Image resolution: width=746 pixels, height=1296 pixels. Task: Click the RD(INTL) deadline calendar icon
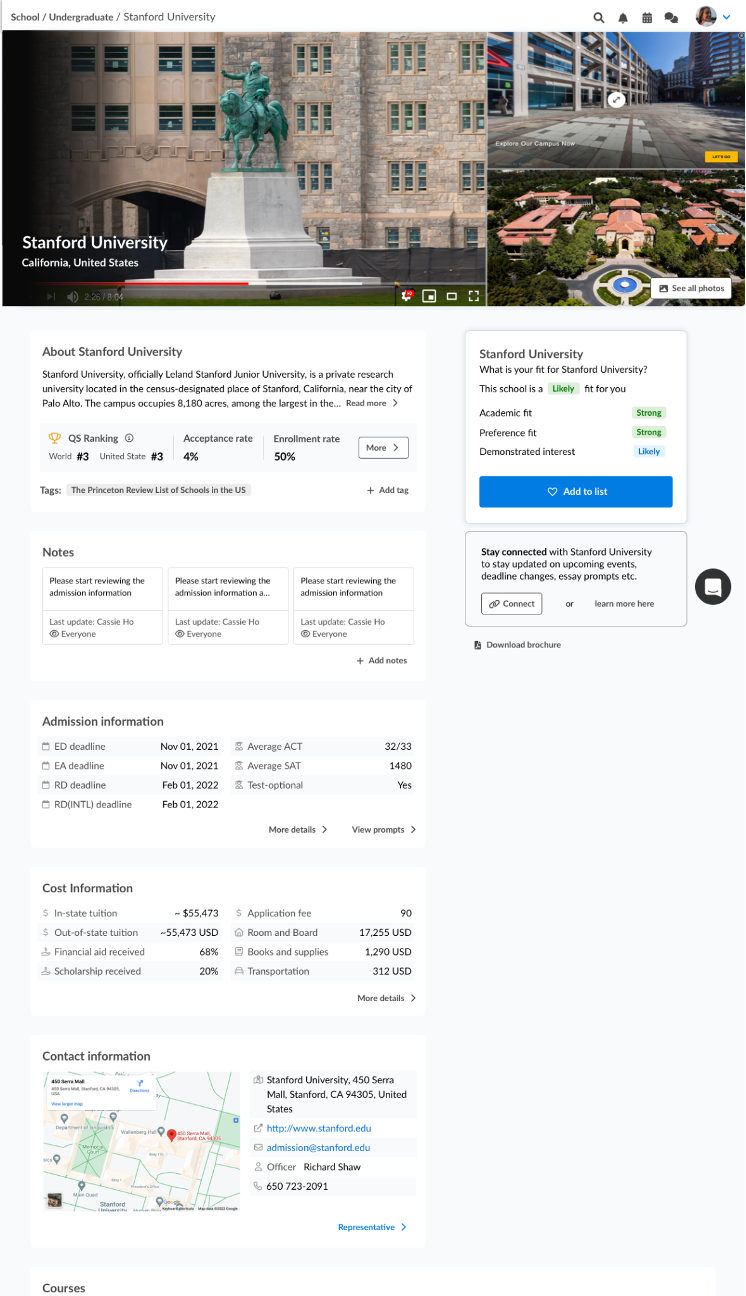click(x=45, y=804)
